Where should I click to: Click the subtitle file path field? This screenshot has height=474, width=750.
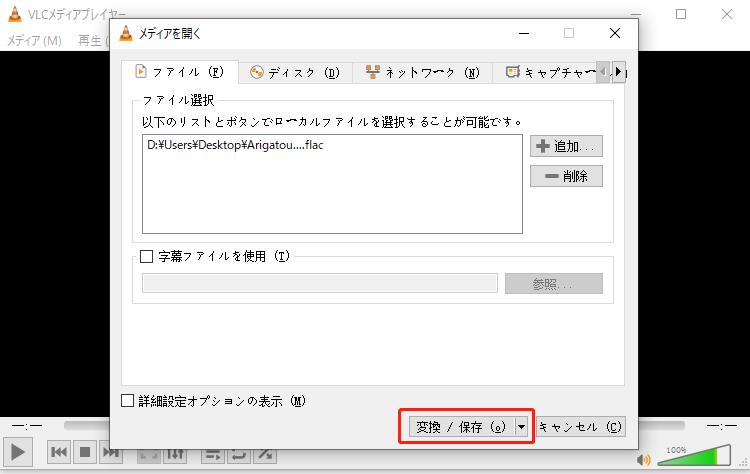pyautogui.click(x=320, y=283)
